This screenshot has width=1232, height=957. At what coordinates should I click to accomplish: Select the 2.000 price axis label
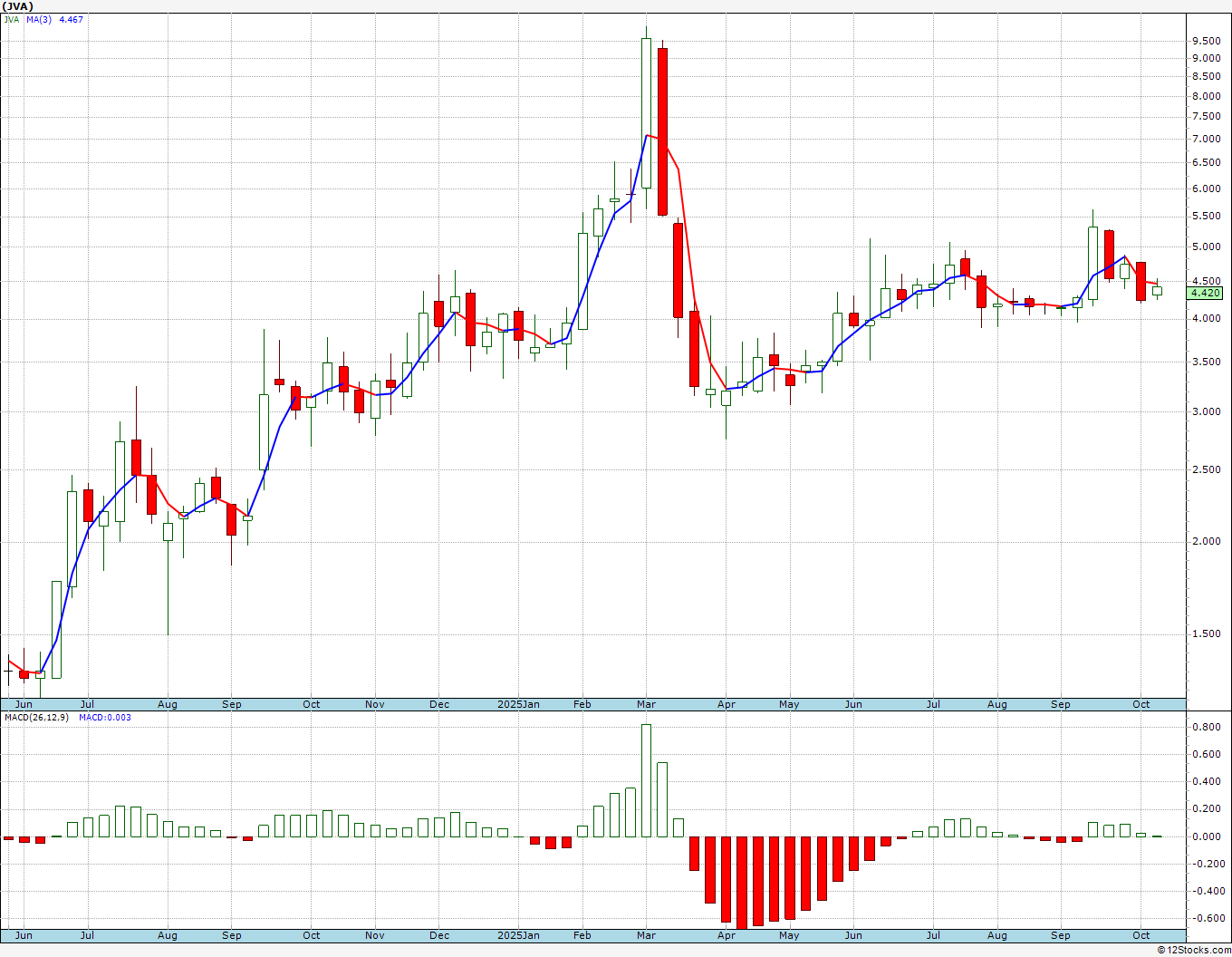[1206, 541]
